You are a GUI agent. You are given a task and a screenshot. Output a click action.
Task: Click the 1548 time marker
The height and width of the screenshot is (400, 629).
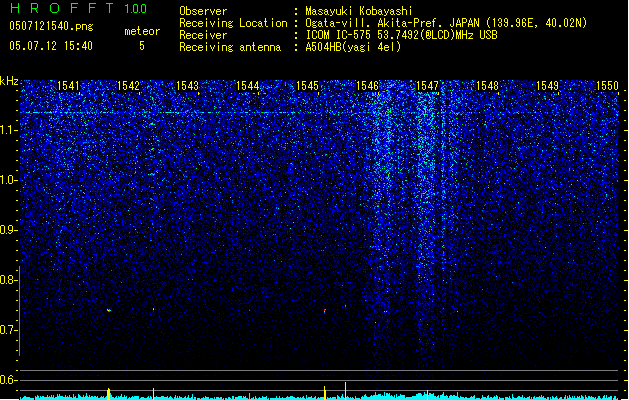point(487,86)
